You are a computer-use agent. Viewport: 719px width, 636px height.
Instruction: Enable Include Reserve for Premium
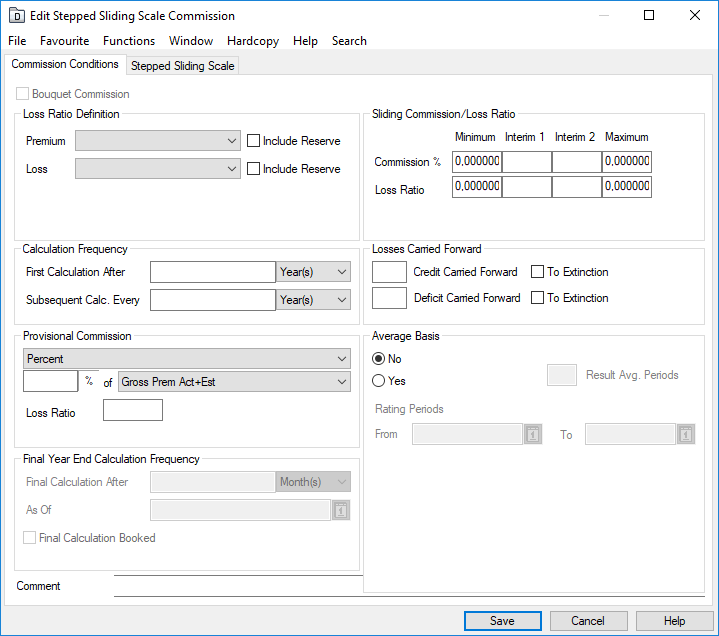(254, 141)
